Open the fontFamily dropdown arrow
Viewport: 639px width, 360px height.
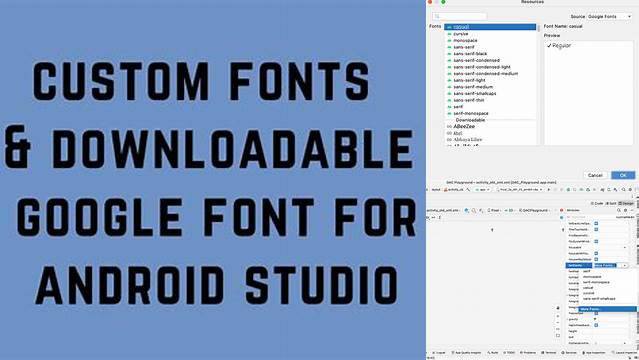click(x=625, y=265)
